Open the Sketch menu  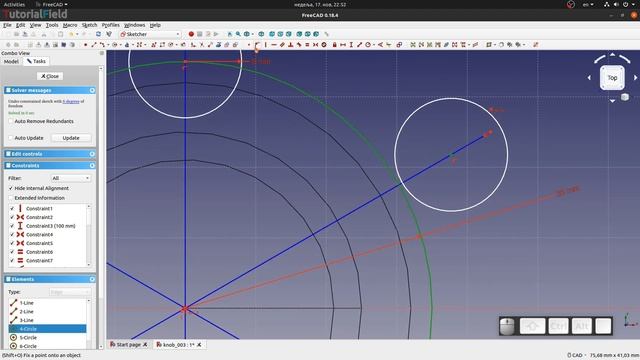tap(89, 25)
